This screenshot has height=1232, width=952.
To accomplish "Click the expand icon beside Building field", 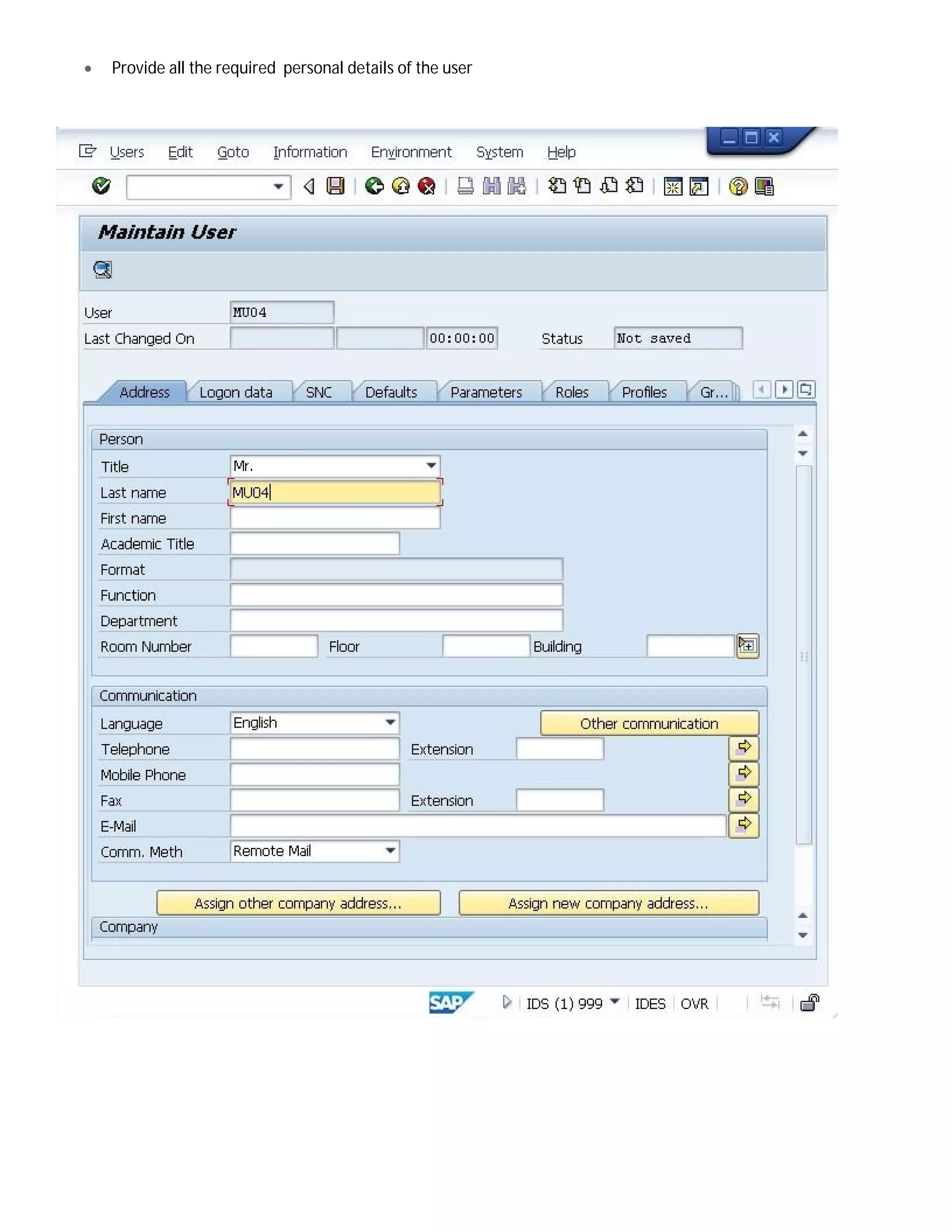I will pyautogui.click(x=748, y=646).
